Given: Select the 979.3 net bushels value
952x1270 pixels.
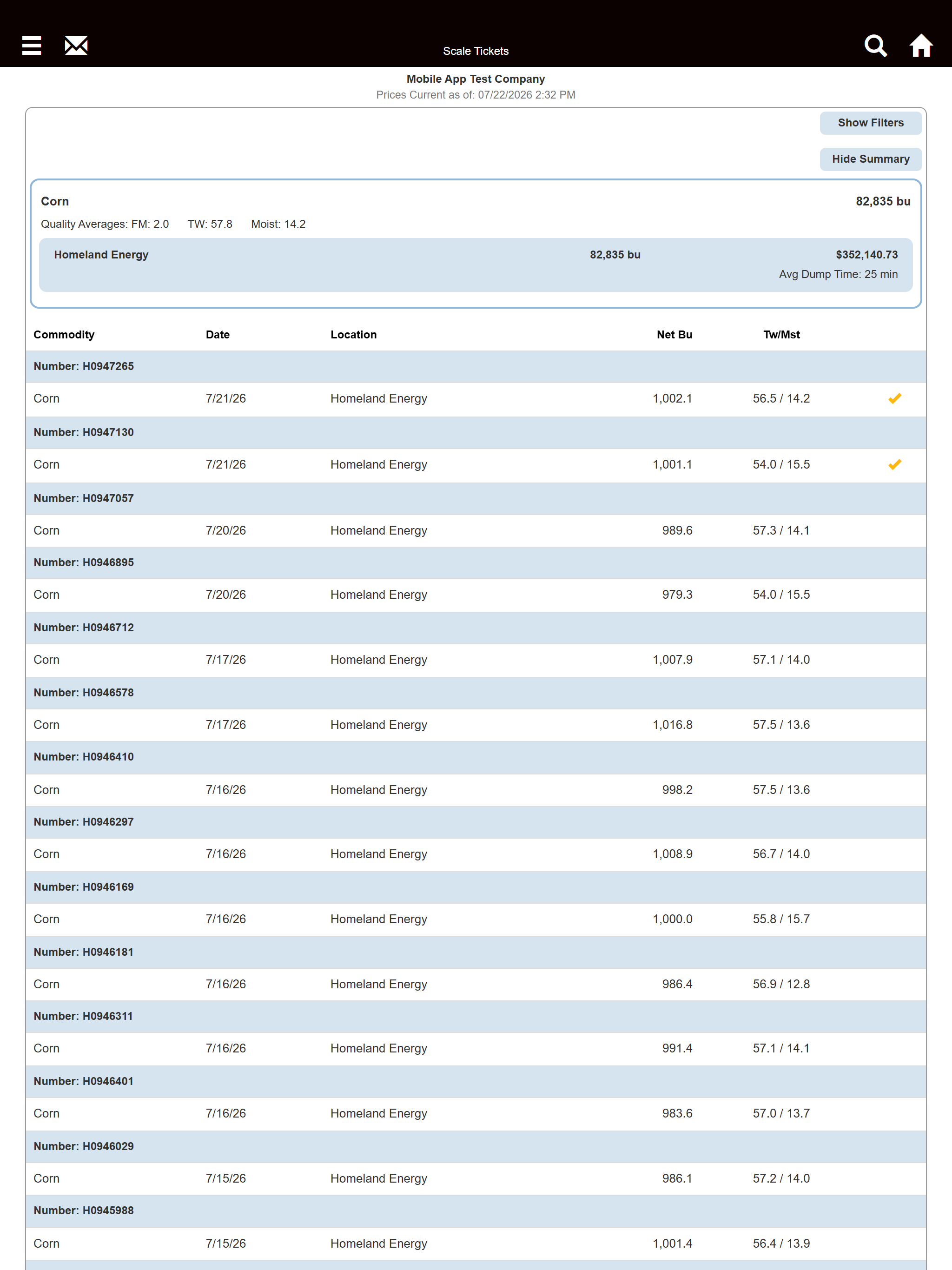Looking at the screenshot, I should tap(677, 595).
